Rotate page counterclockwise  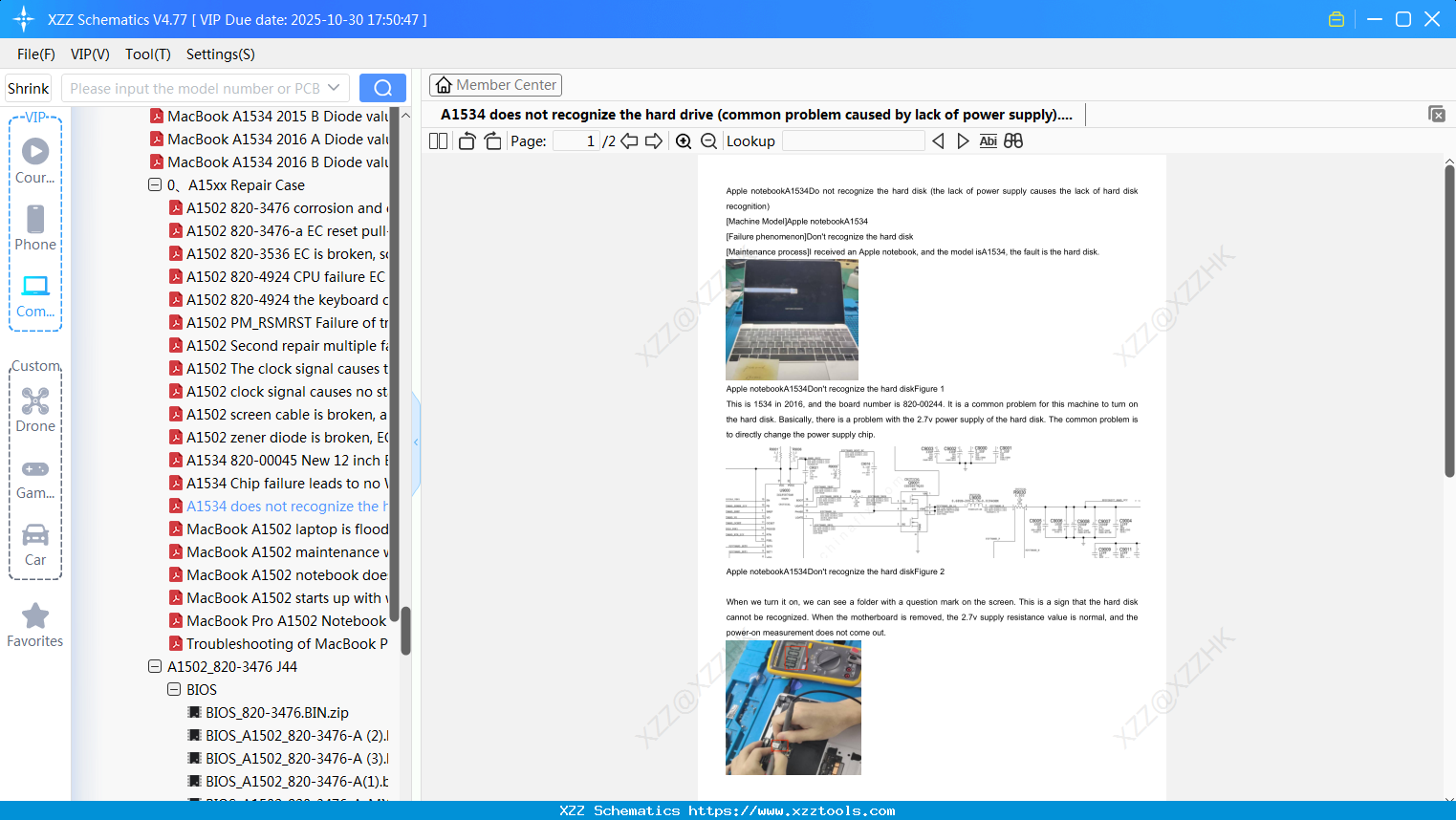(x=467, y=140)
